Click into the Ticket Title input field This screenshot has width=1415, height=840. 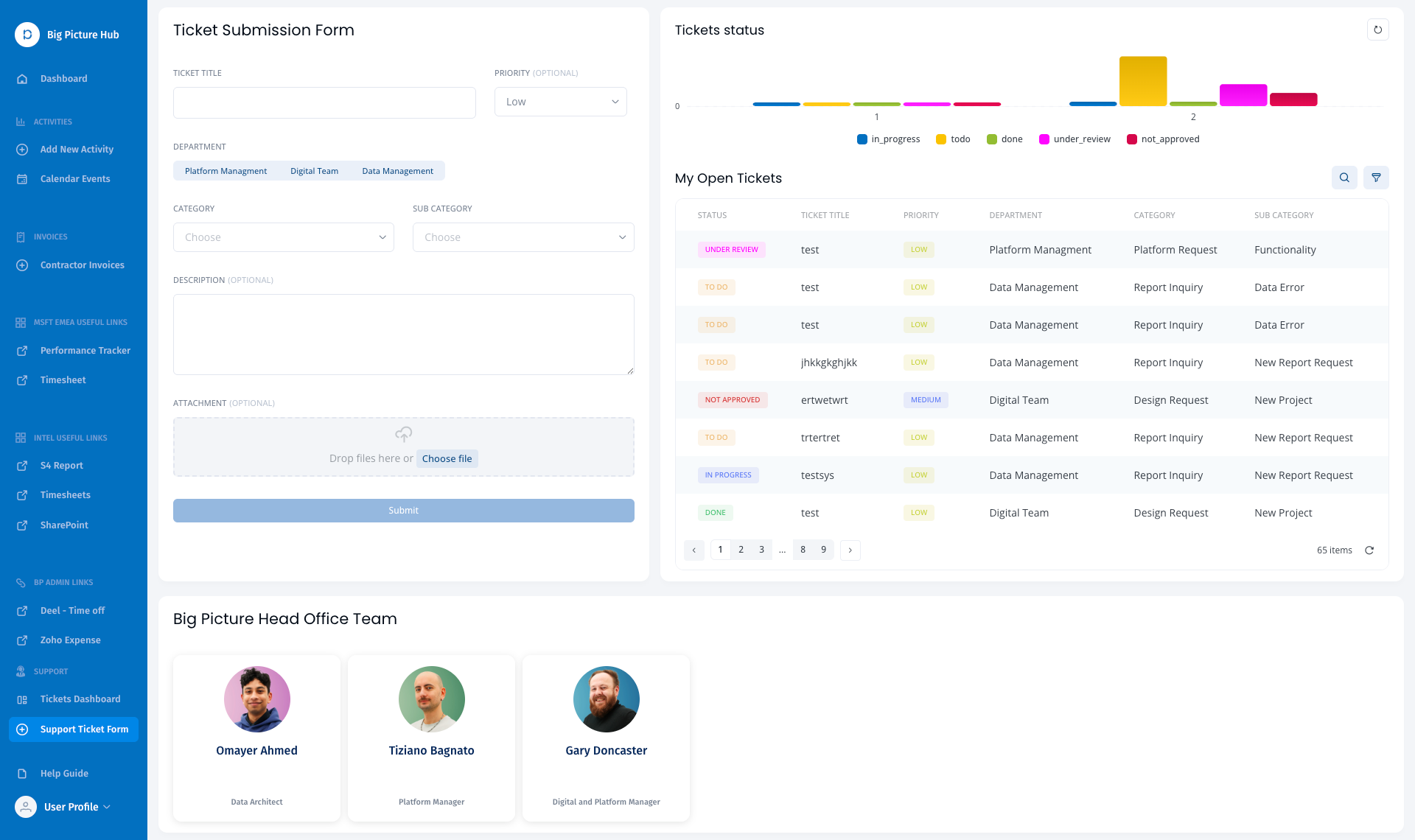tap(324, 102)
